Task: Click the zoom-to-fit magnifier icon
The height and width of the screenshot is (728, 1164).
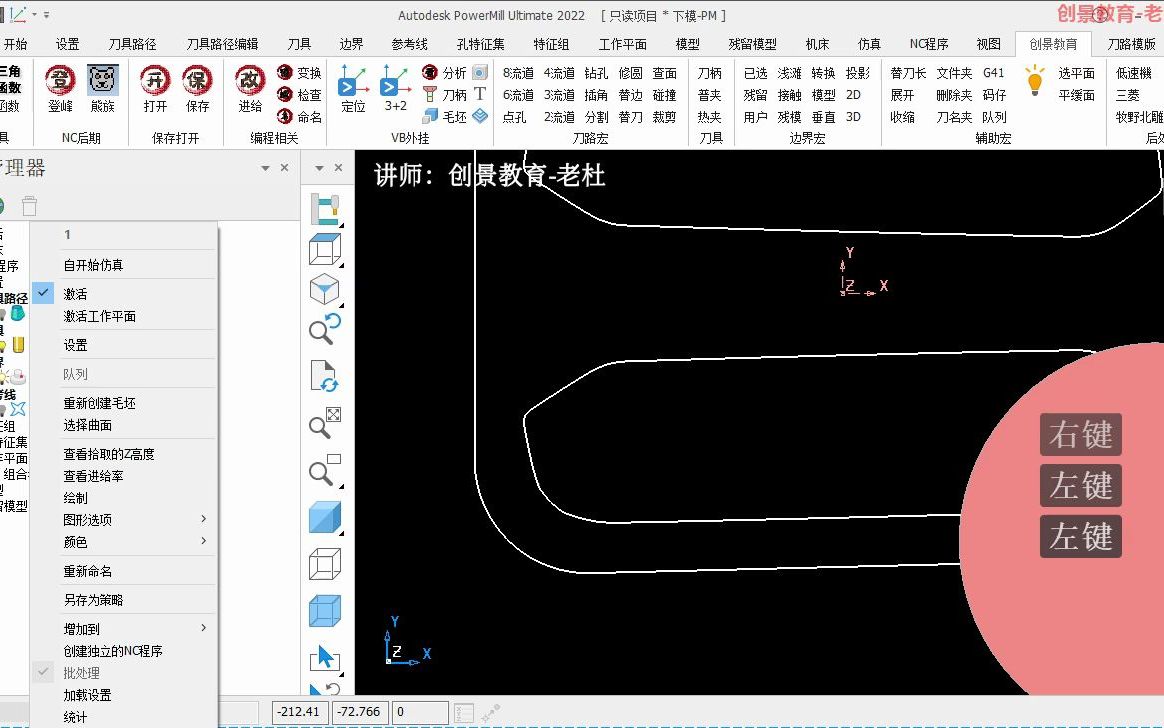Action: 324,423
